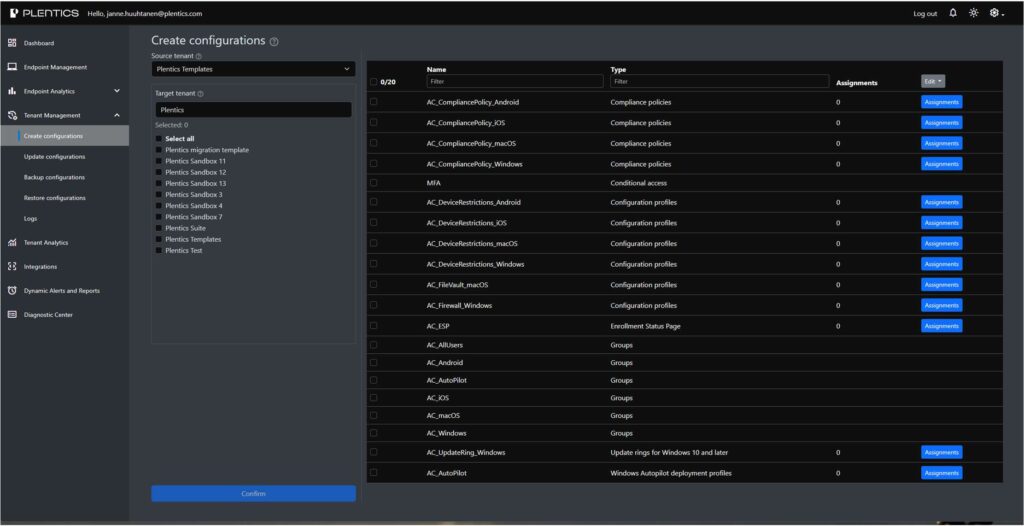Collapse the Tenant Management submenu chevron
Viewport: 1024px width, 526px height.
coord(117,116)
